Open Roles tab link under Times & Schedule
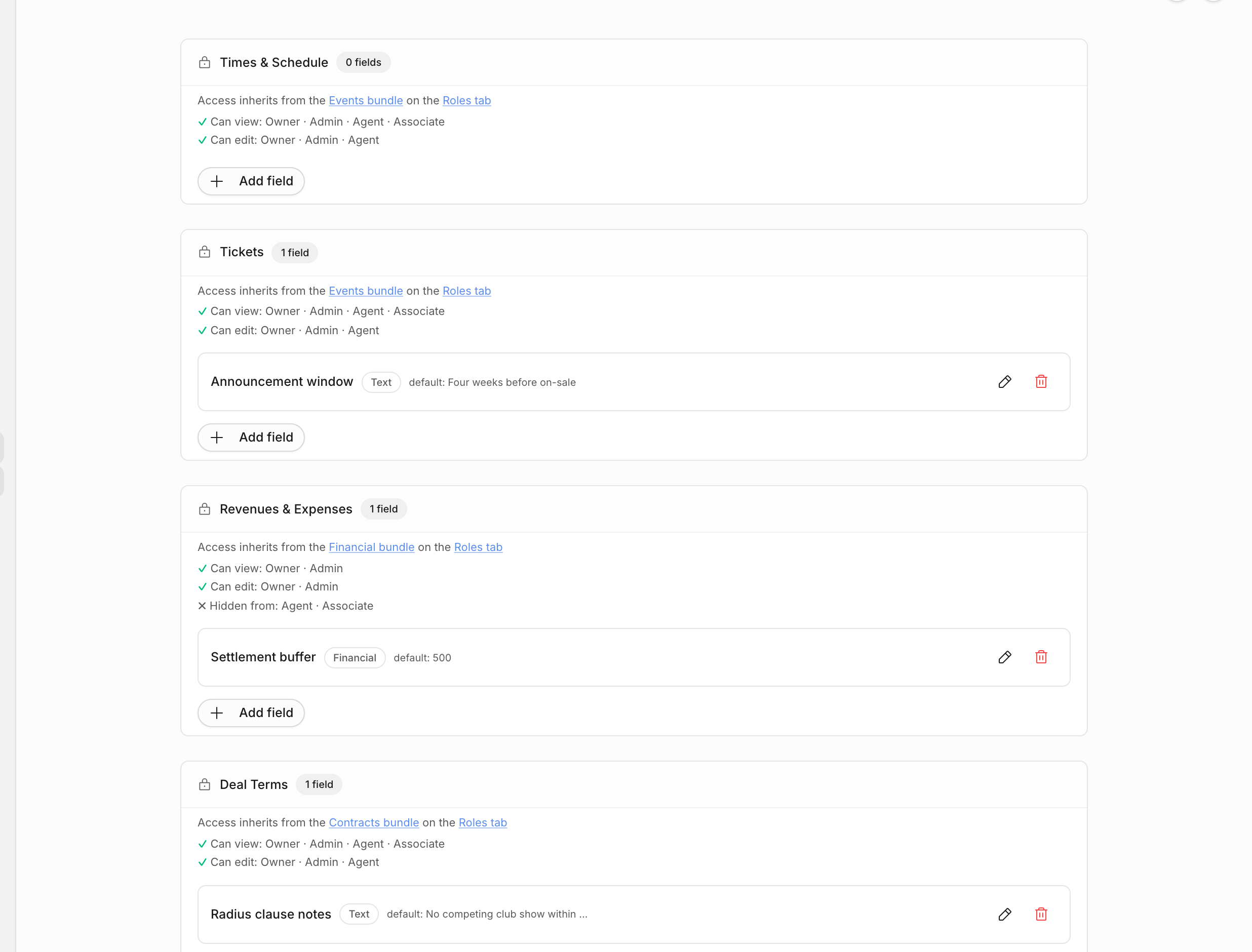Viewport: 1252px width, 952px height. (x=466, y=100)
